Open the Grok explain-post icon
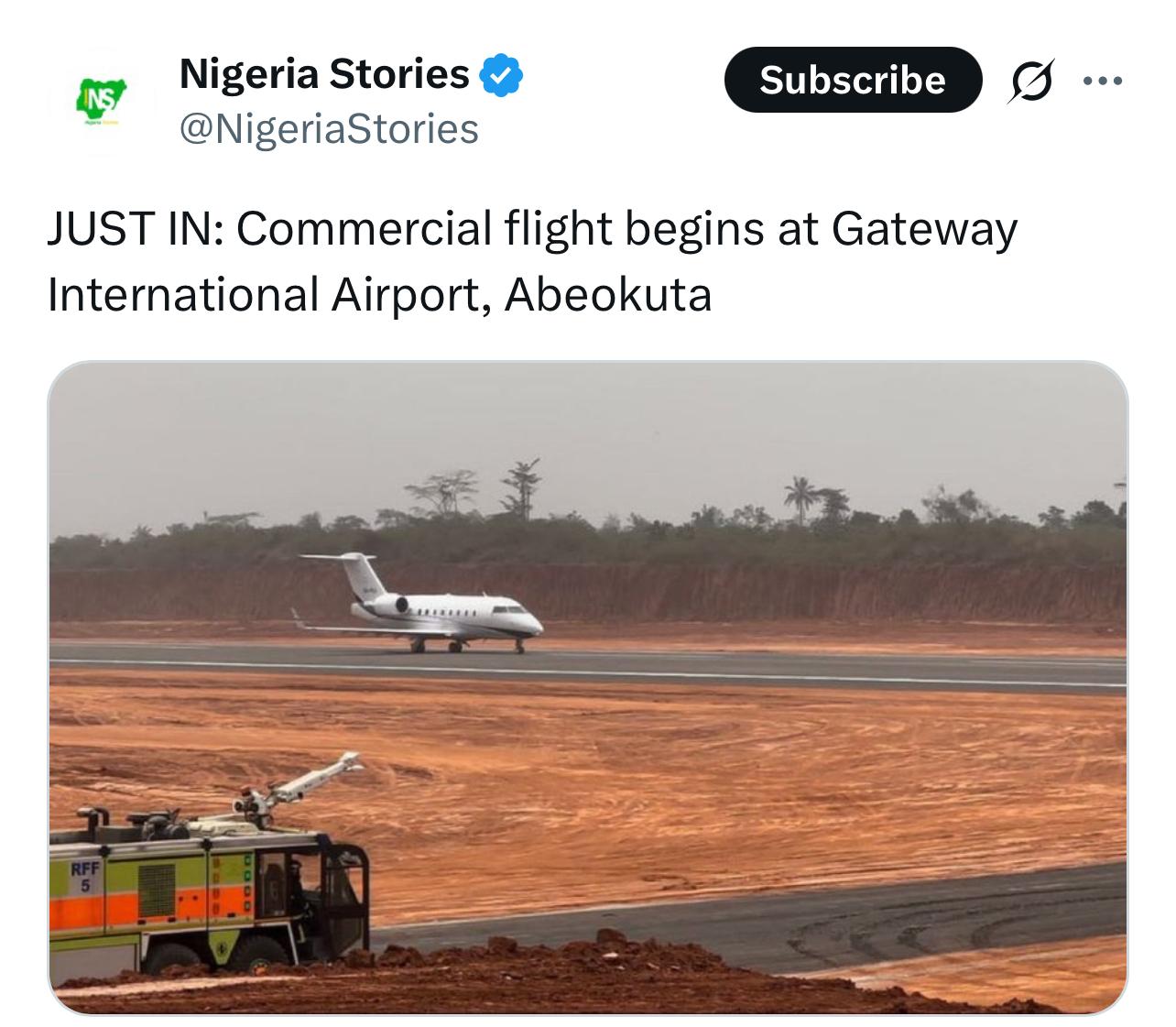This screenshot has height=1027, width=1176. (1031, 81)
